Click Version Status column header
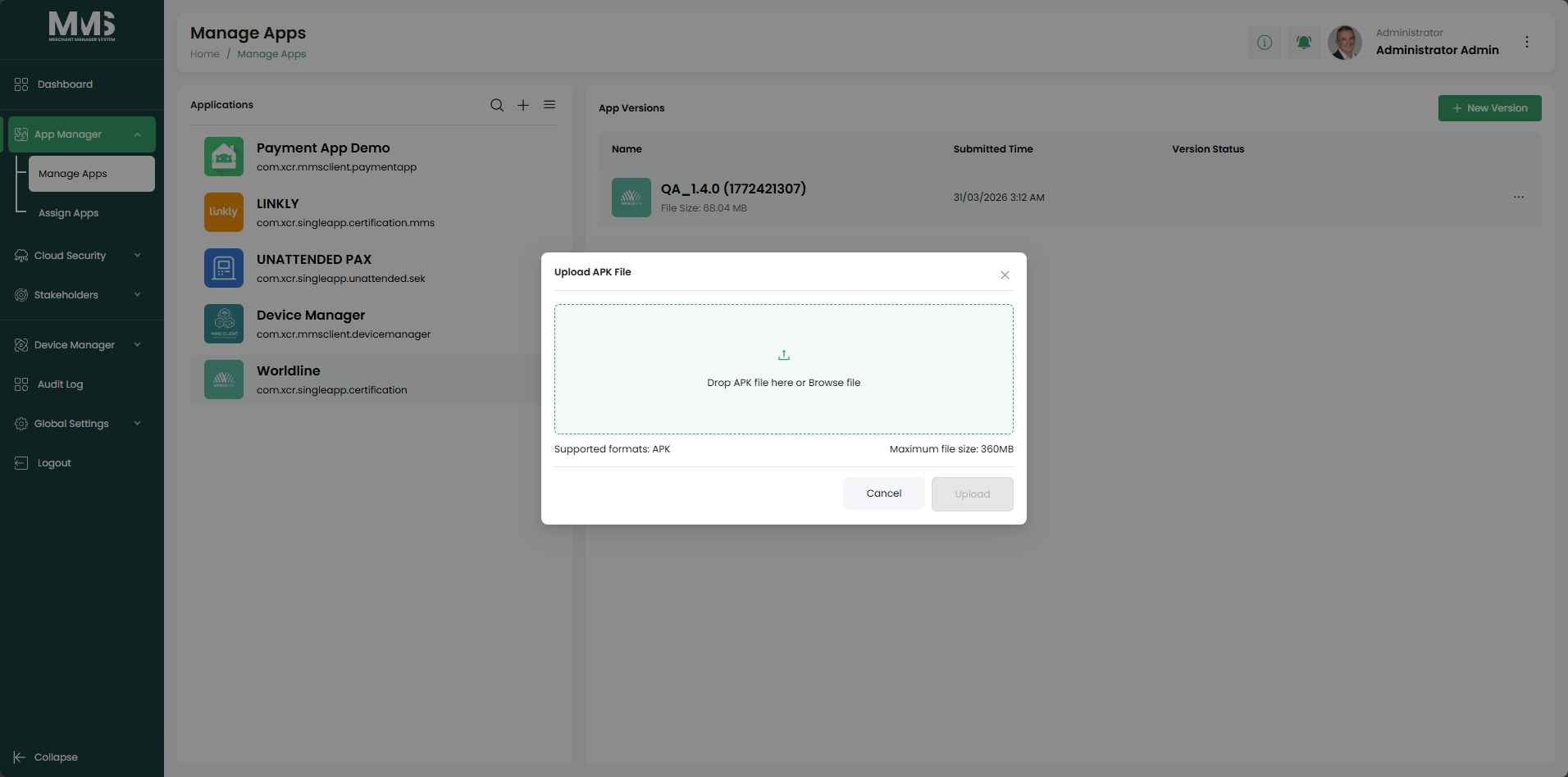 point(1208,149)
